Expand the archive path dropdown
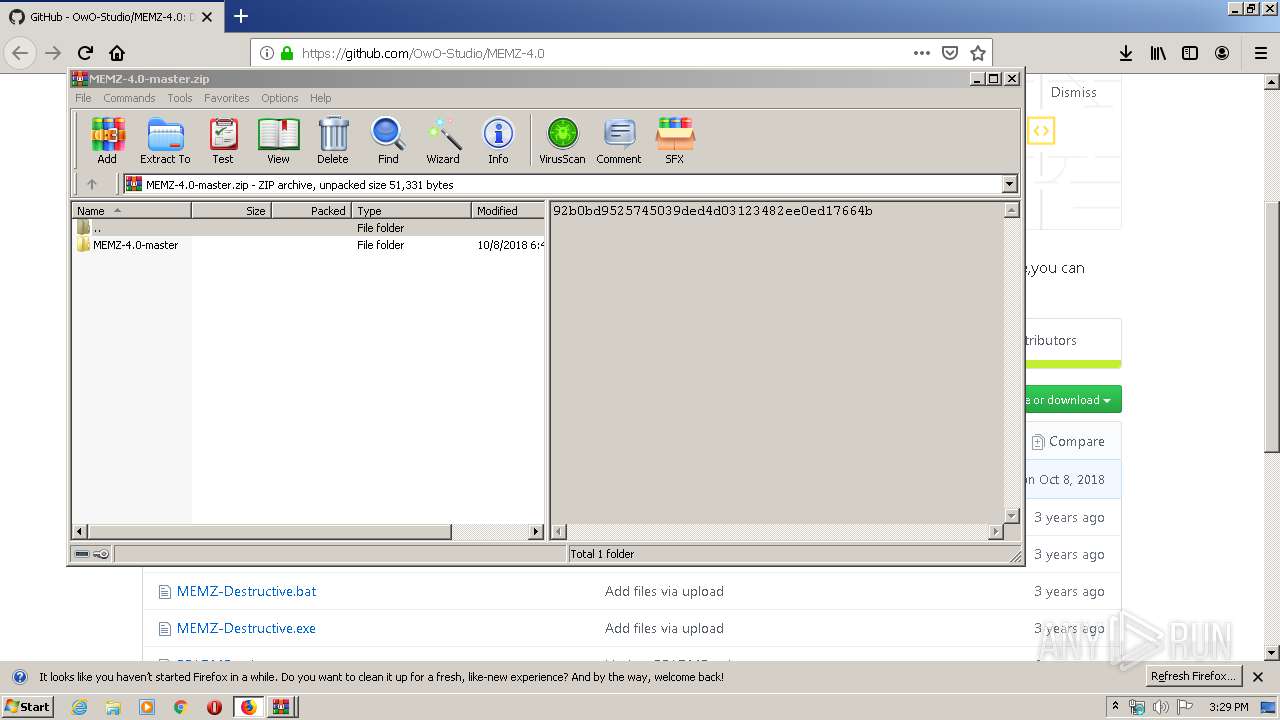 click(1009, 184)
